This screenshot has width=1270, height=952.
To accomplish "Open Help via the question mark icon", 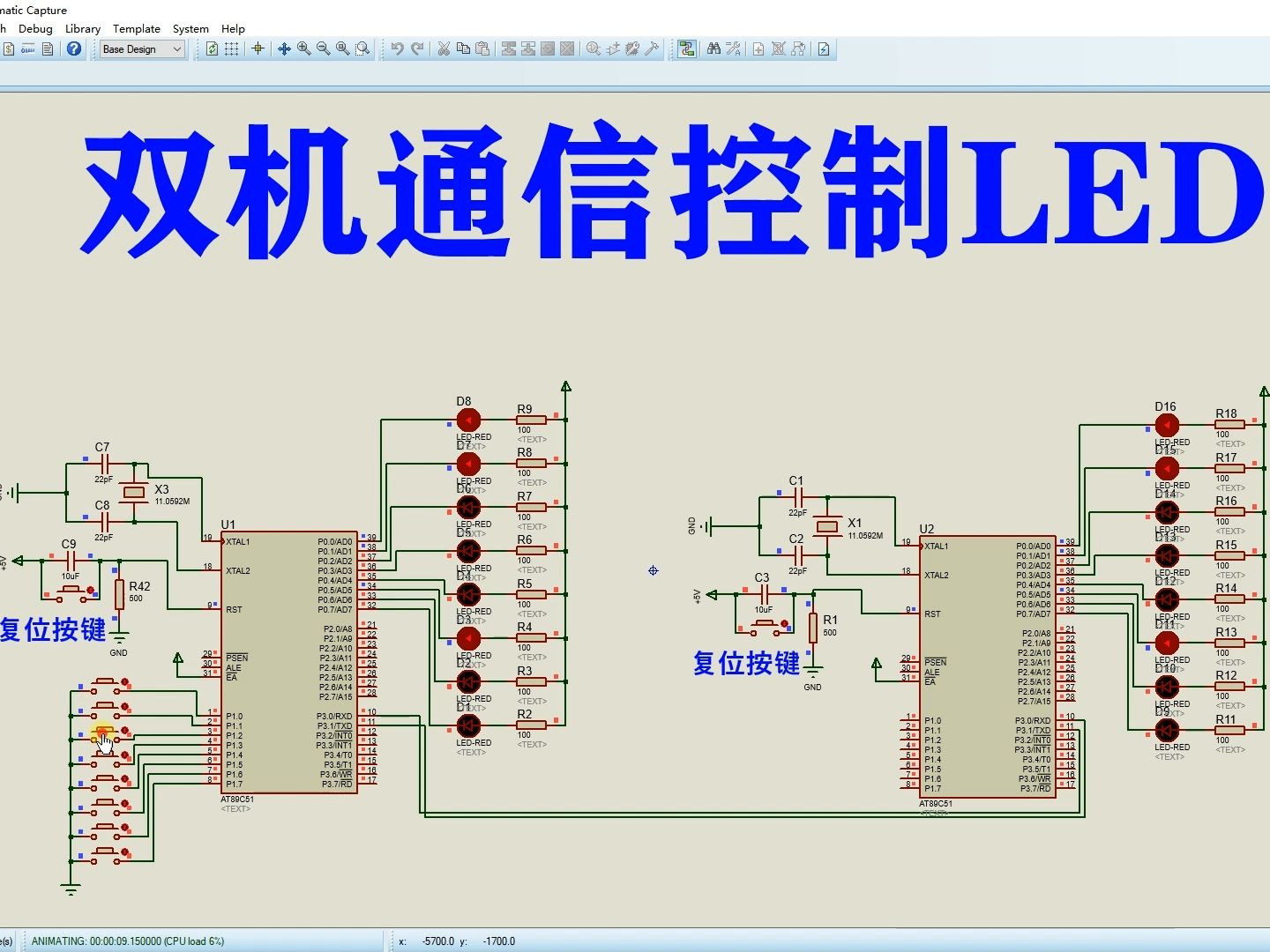I will click(74, 48).
